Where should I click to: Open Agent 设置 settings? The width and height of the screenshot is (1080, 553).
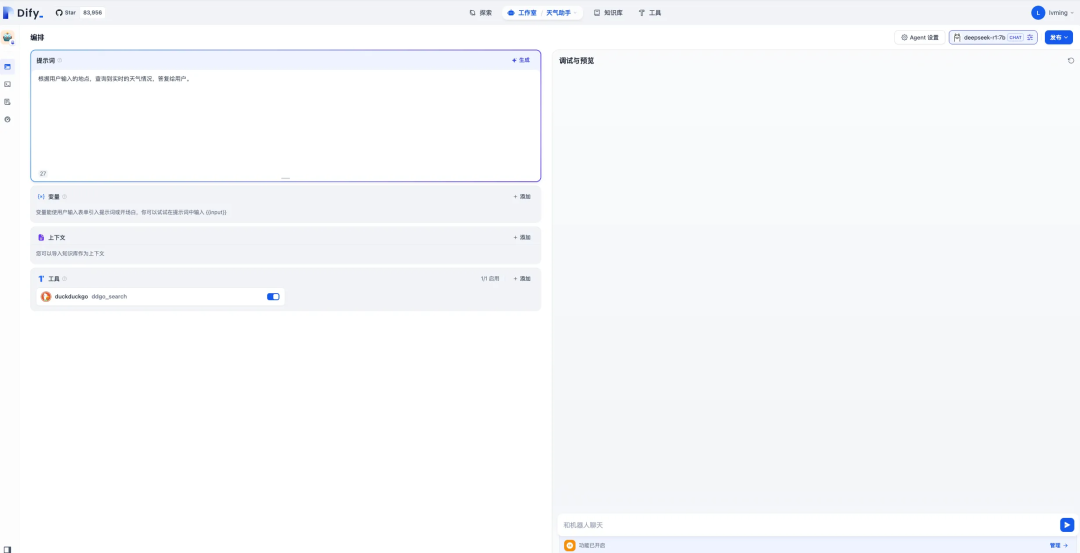[x=919, y=37]
